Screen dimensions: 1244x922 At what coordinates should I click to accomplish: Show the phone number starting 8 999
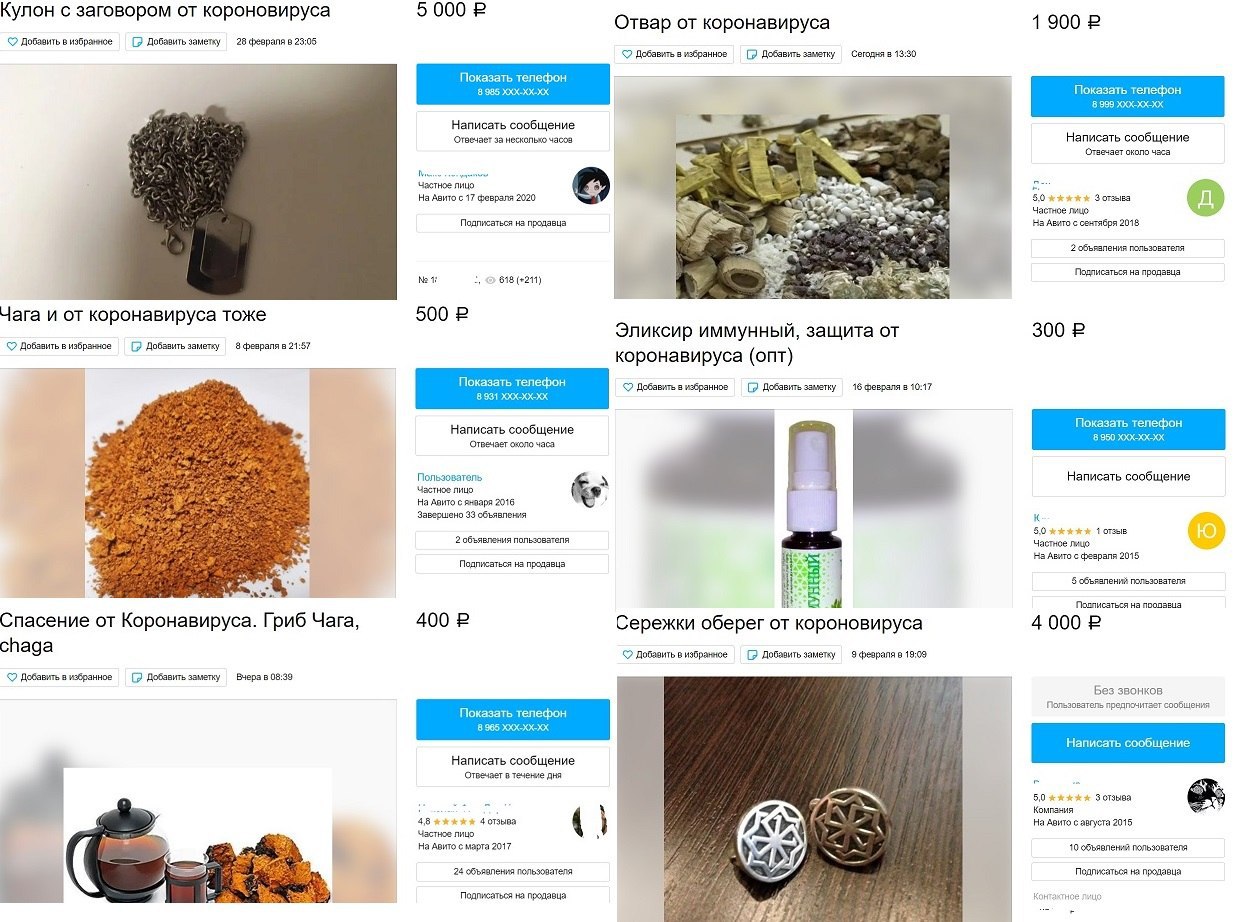[x=1127, y=96]
